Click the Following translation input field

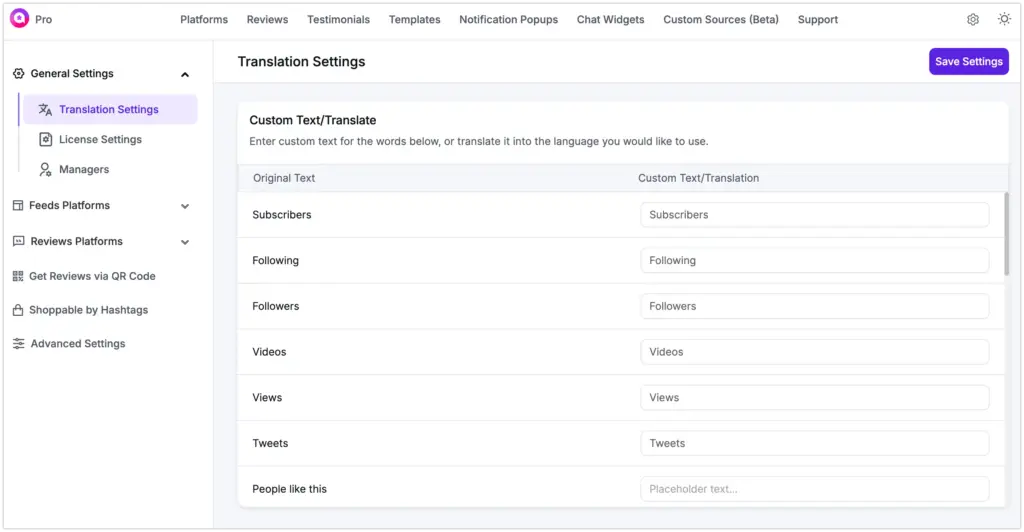click(814, 260)
